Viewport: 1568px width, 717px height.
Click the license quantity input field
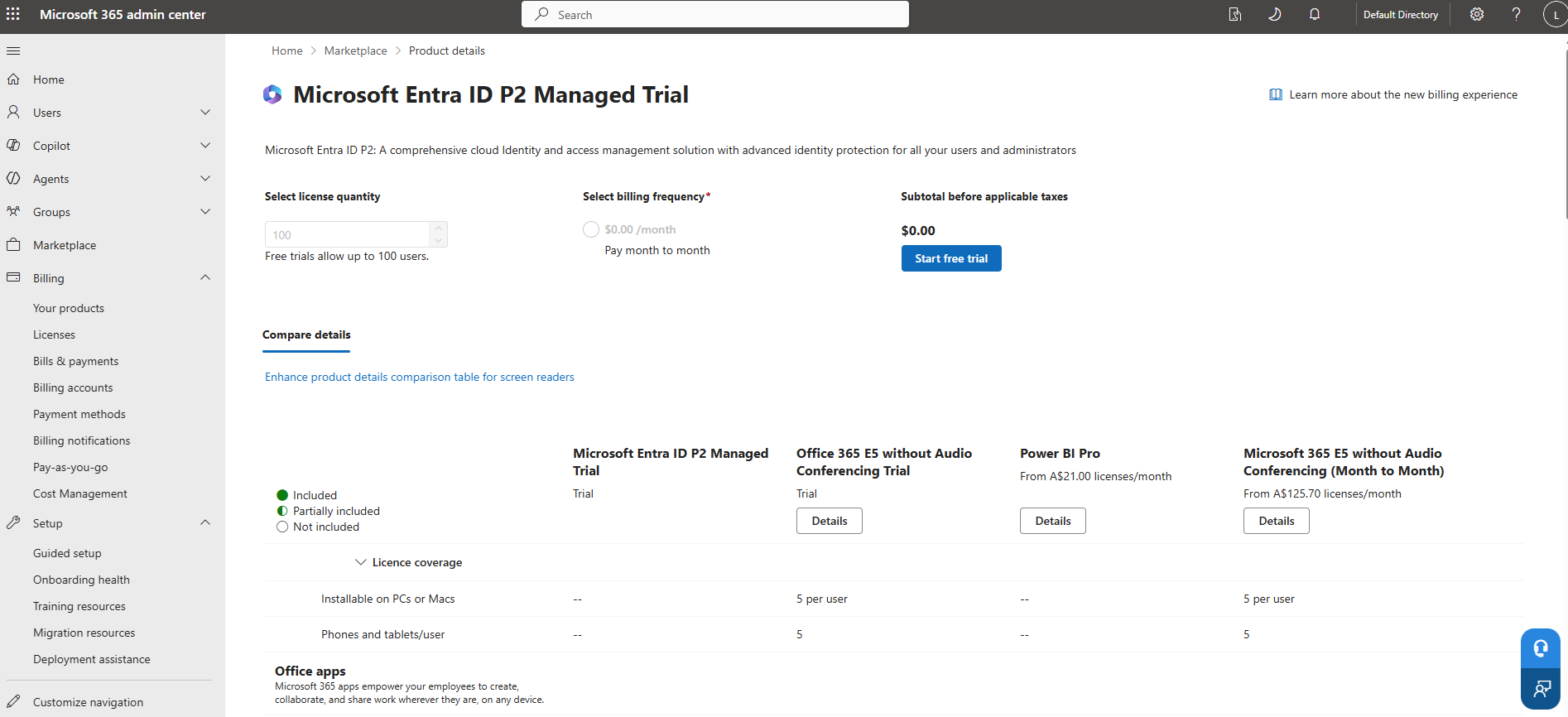(348, 234)
